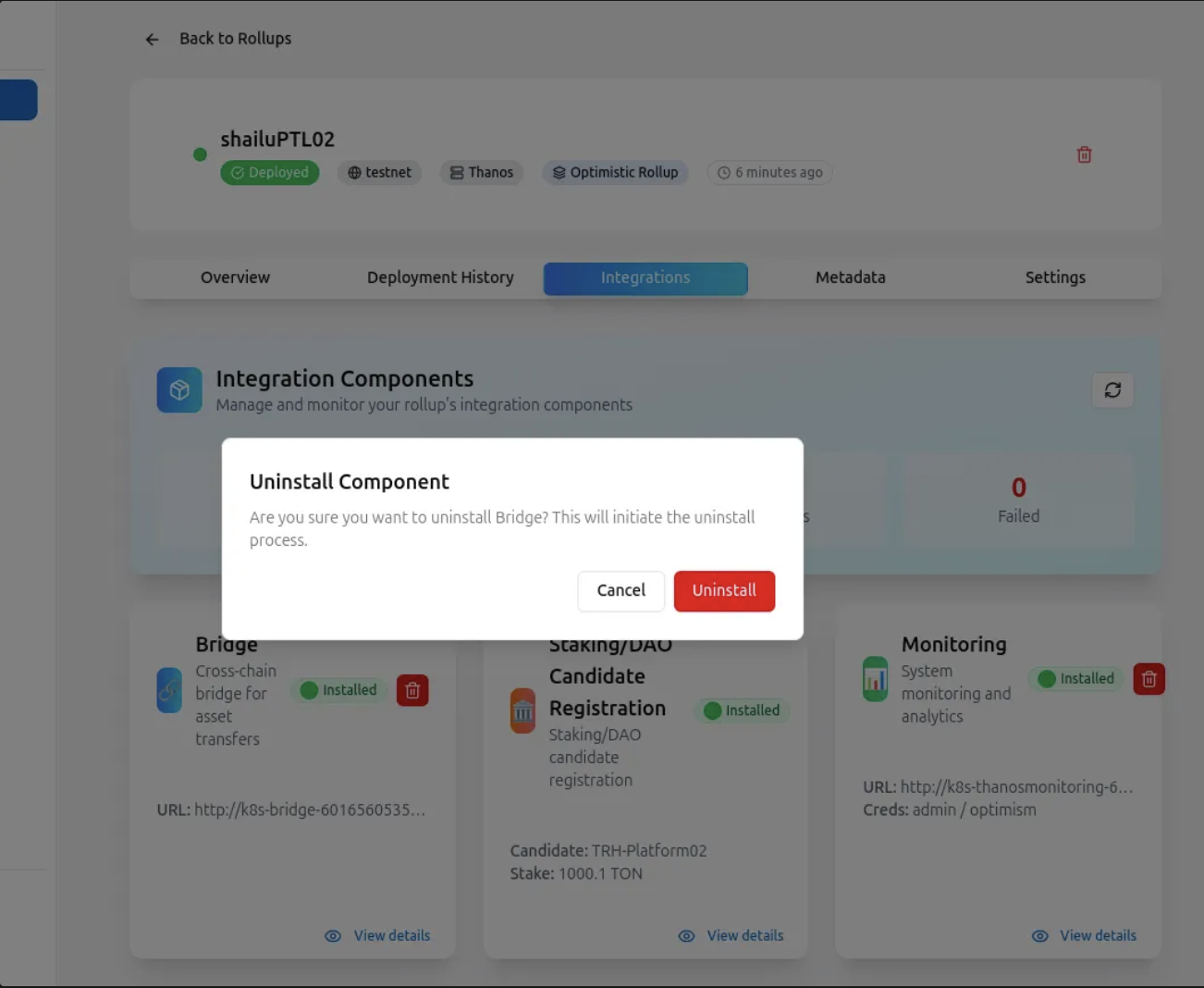Click the Uninstall Component dialog title

(x=350, y=481)
